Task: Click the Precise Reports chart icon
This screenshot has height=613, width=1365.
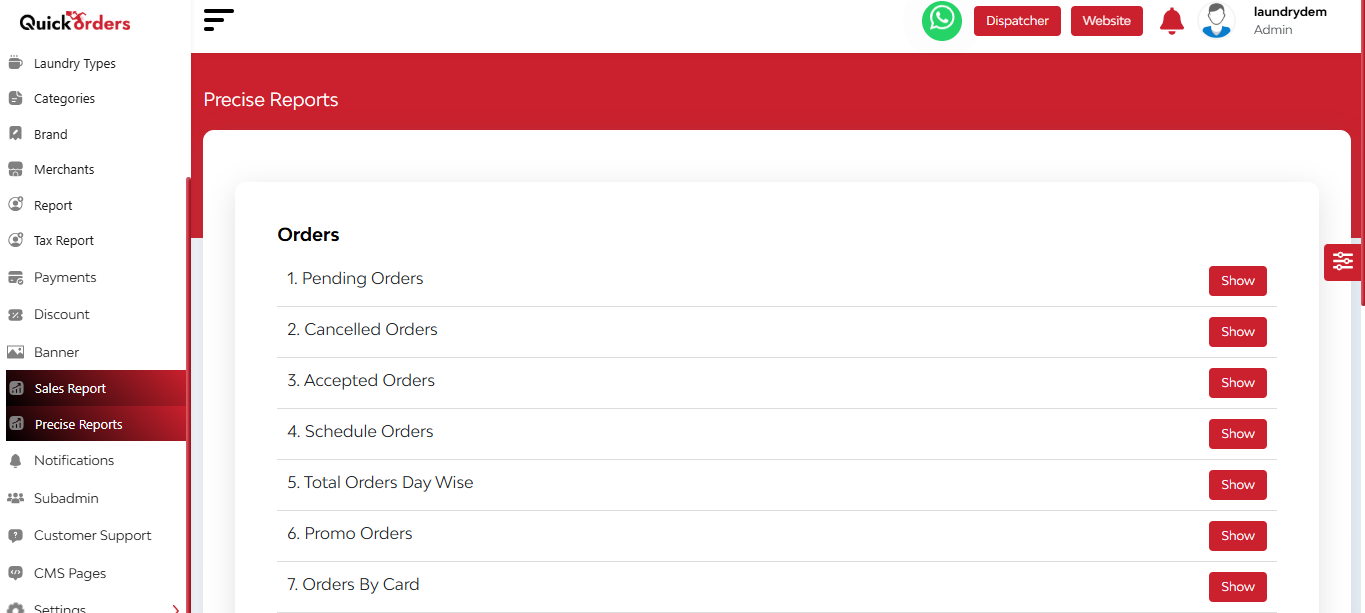Action: [x=16, y=424]
